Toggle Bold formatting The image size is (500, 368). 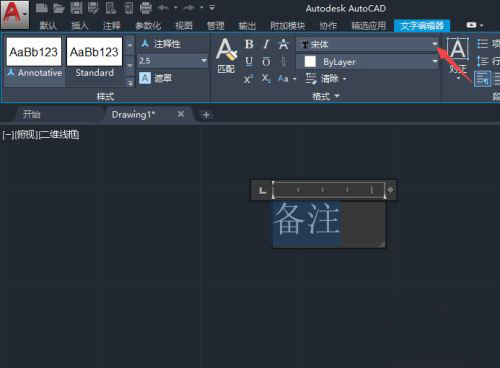click(x=249, y=44)
